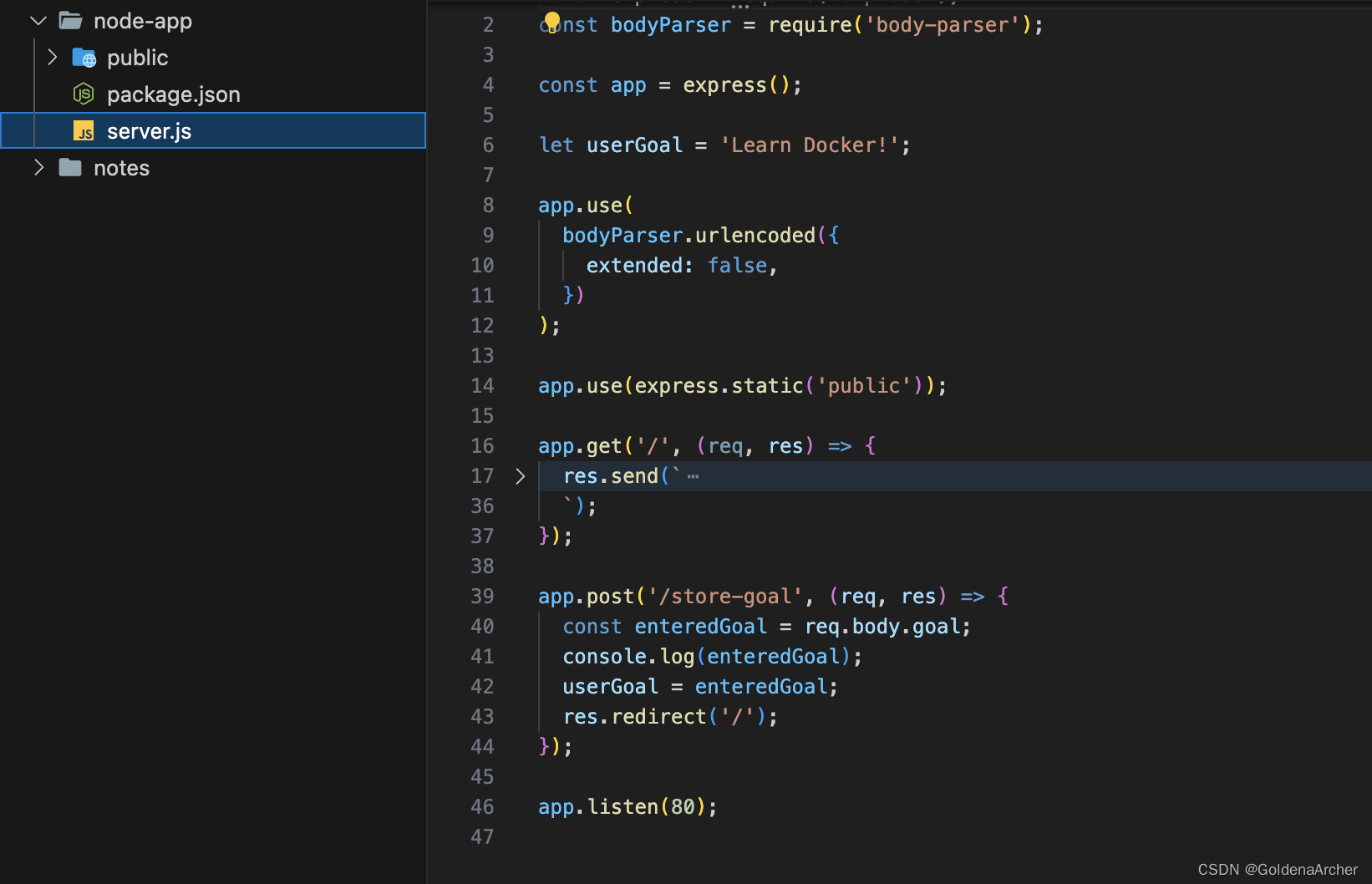The image size is (1372, 884).
Task: Click the notes folder icon
Action: [70, 168]
